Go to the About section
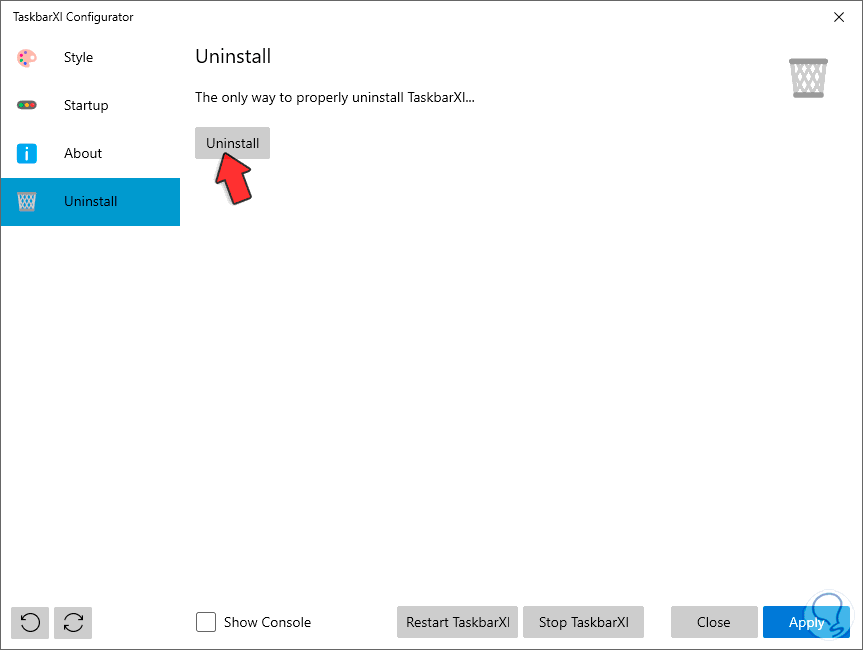This screenshot has width=863, height=650. click(x=90, y=153)
